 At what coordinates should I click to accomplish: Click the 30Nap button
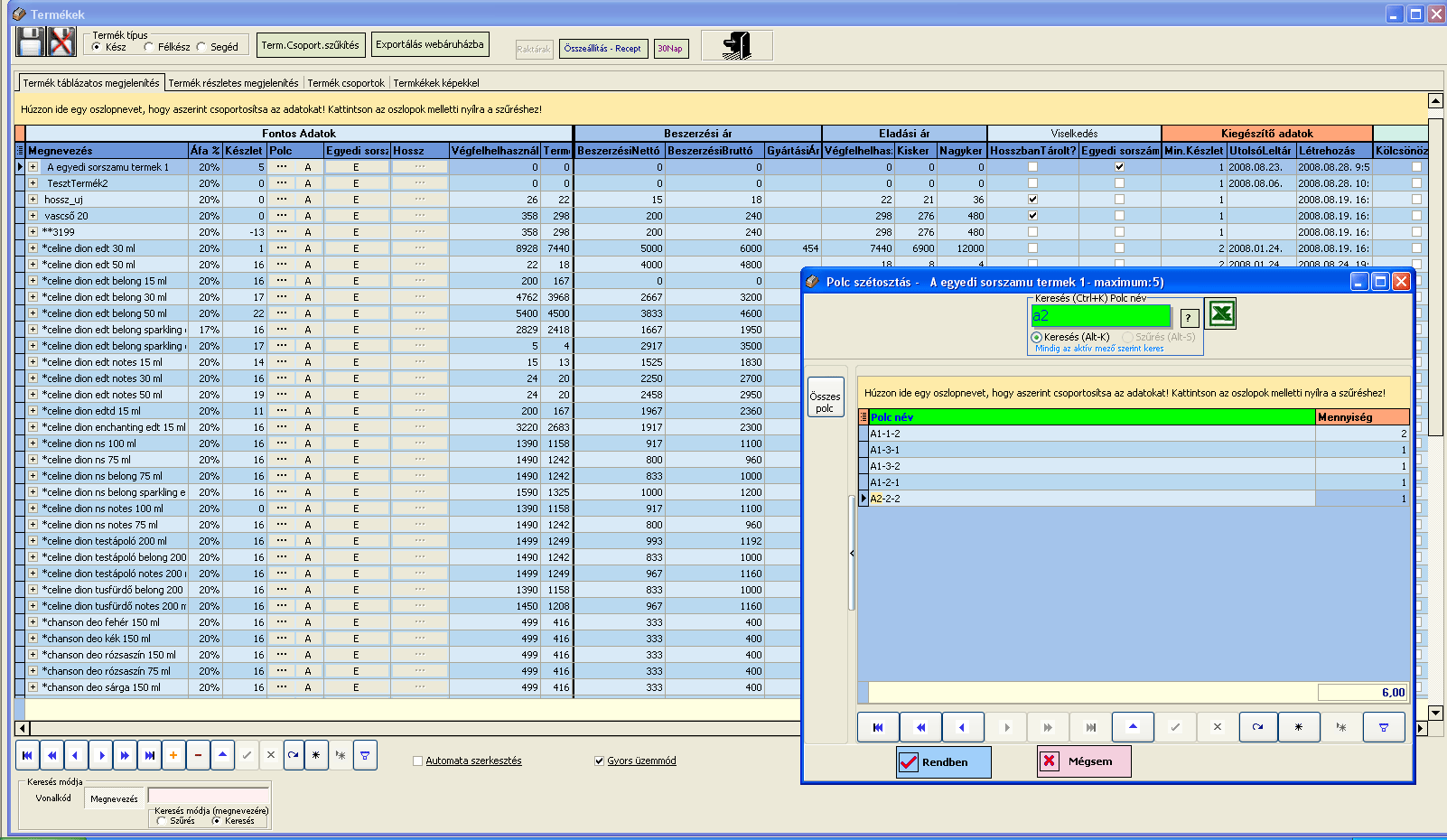pos(670,49)
